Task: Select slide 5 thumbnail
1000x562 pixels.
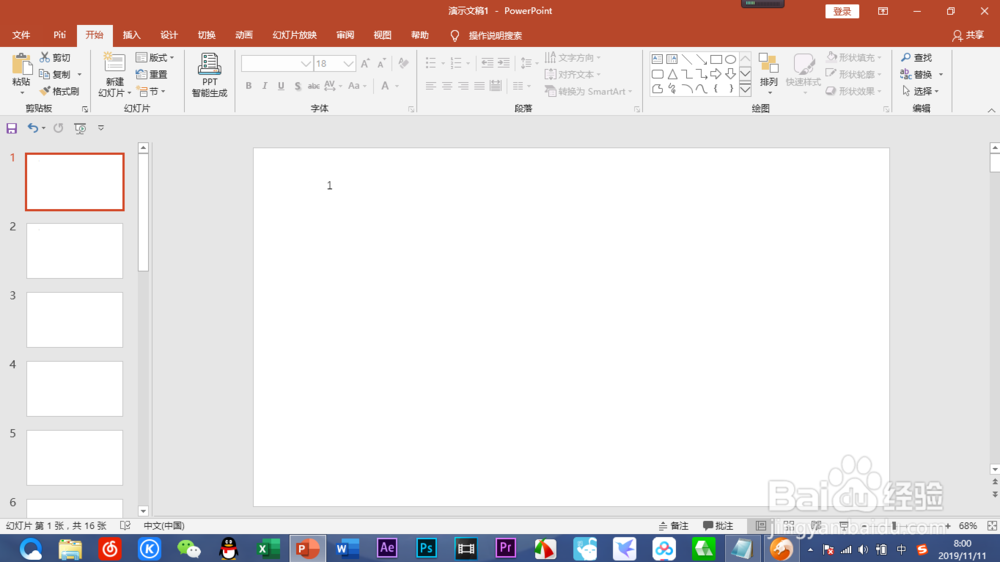Action: coord(75,457)
